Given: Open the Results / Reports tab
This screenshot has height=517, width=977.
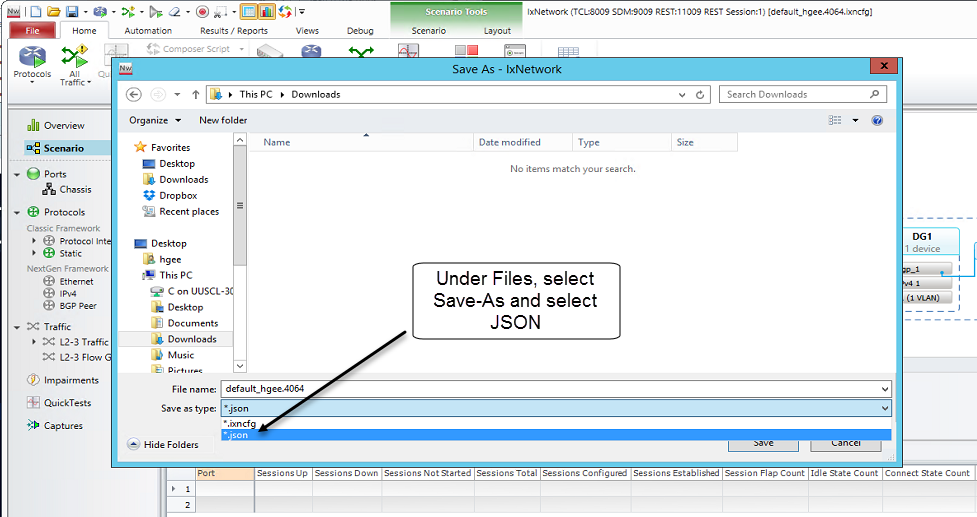Looking at the screenshot, I should pos(234,31).
